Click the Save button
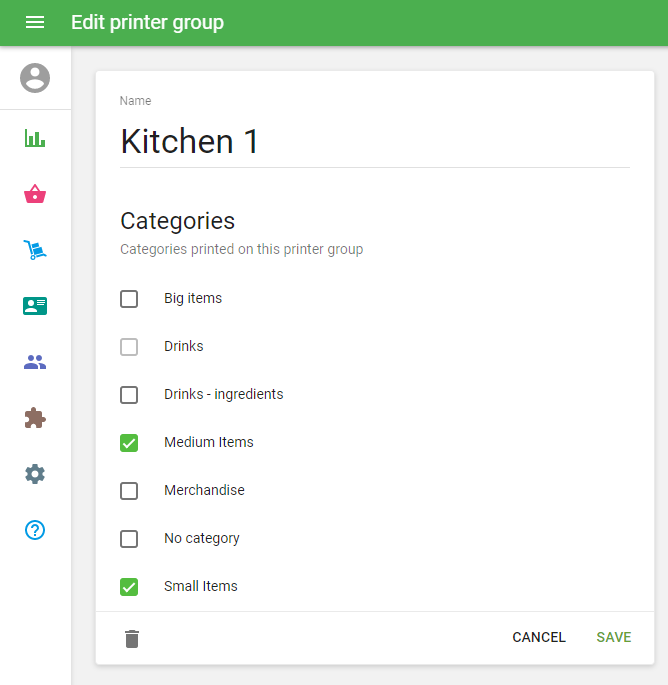 613,637
